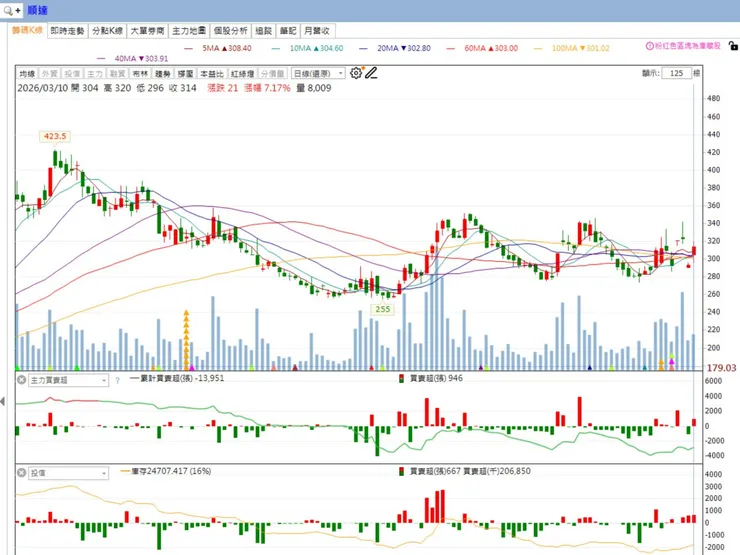
Task: Close the 投信 indicator panel
Action: 21,472
